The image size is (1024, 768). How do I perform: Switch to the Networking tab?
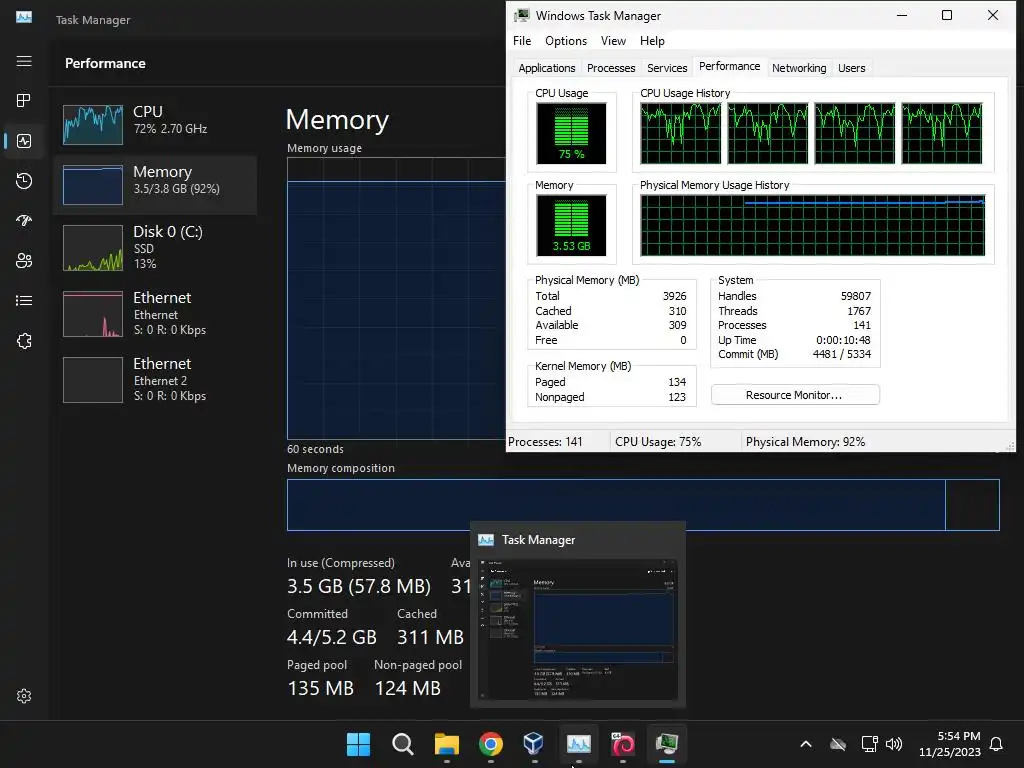799,68
